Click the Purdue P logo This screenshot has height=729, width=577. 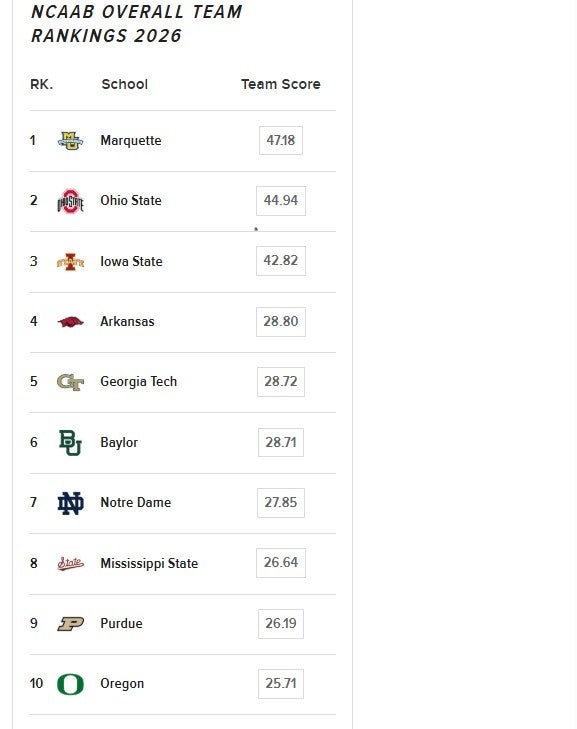point(70,623)
